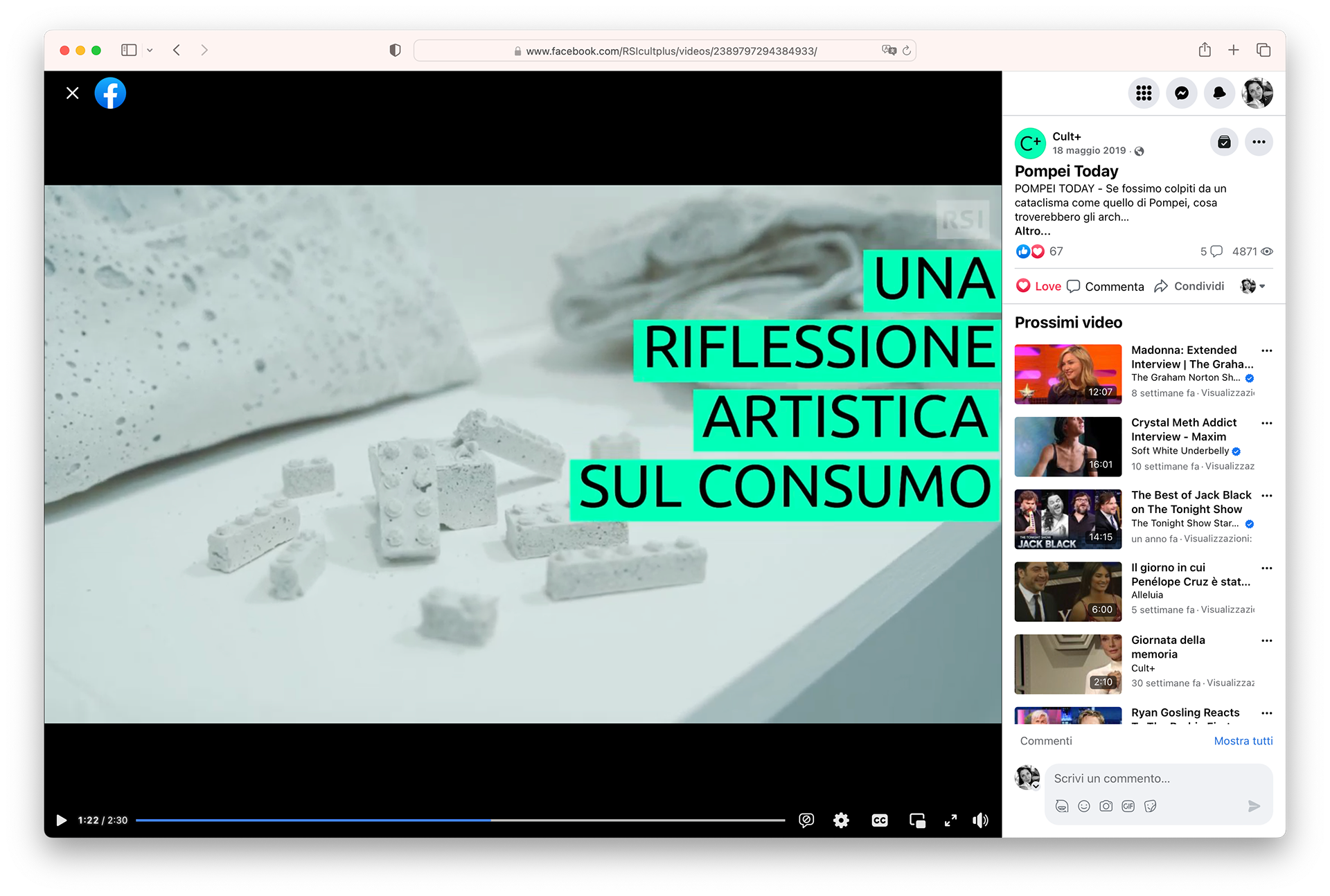The image size is (1330, 896).
Task: Open The Graham Norton Show channel link
Action: click(x=1185, y=377)
